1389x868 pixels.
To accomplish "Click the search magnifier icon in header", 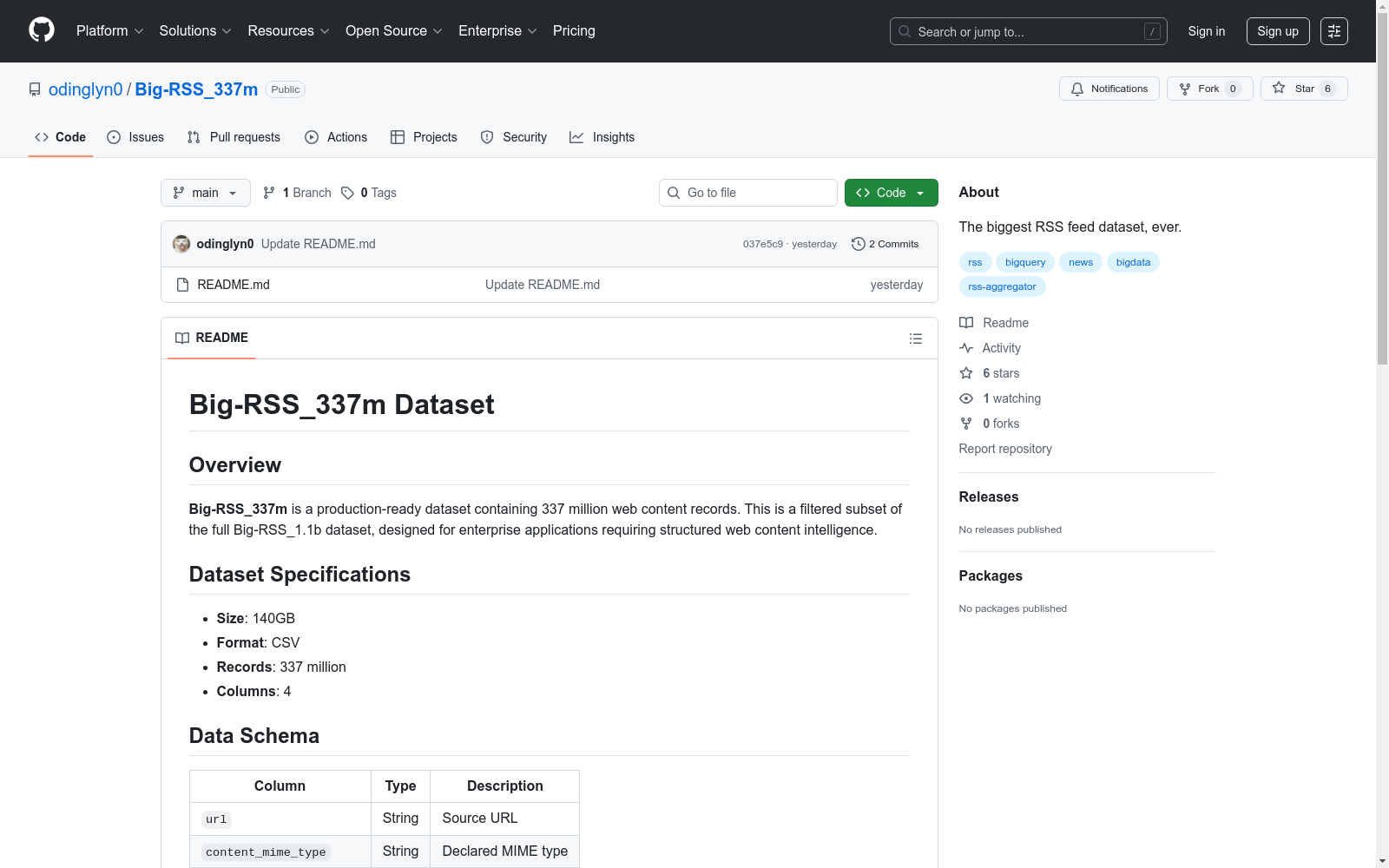I will point(905,31).
